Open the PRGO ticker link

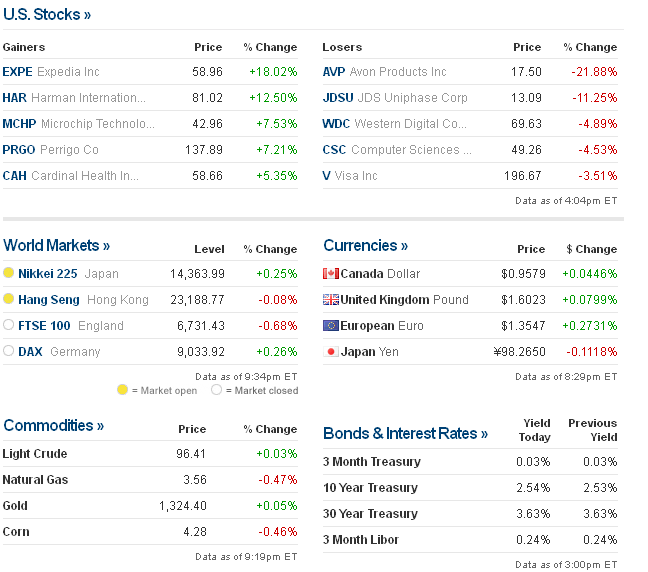19,150
